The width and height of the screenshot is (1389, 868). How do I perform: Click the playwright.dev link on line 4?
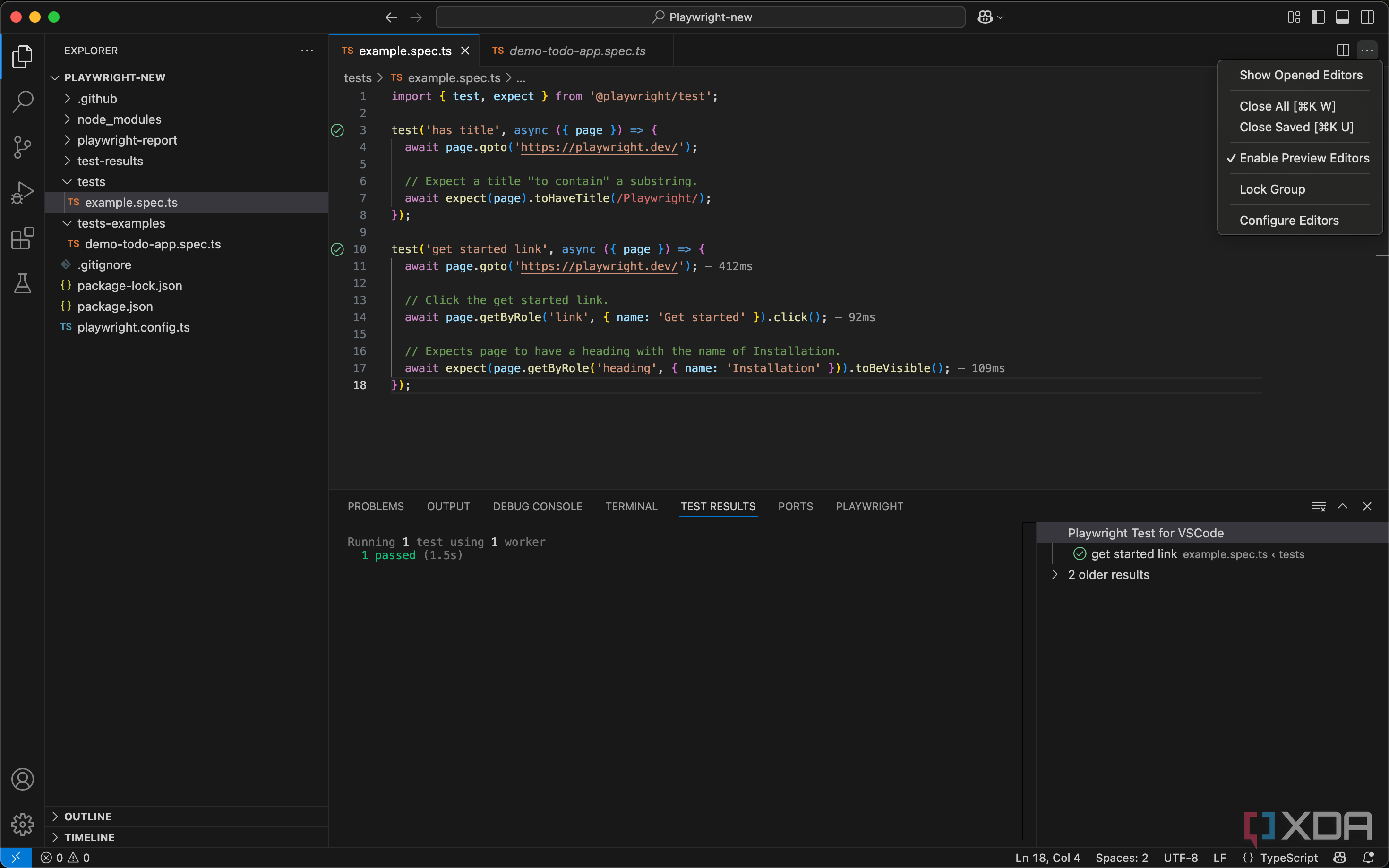click(x=599, y=147)
